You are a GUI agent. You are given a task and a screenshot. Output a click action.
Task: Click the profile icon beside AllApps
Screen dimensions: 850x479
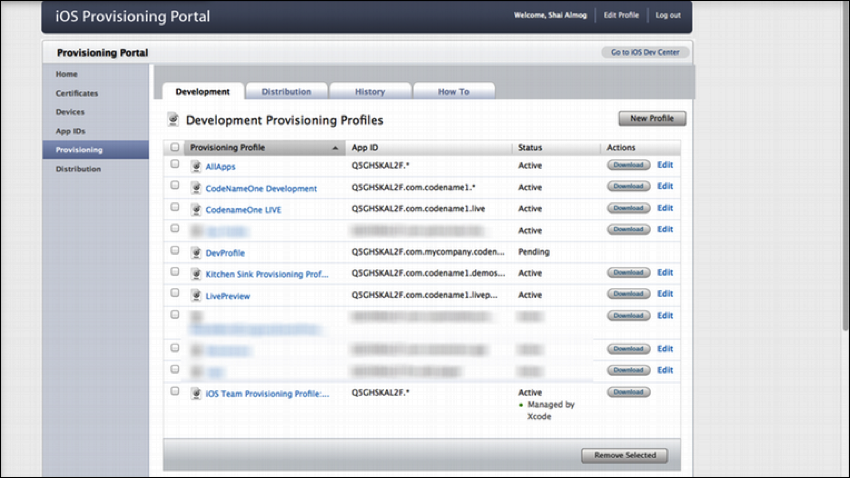click(196, 166)
